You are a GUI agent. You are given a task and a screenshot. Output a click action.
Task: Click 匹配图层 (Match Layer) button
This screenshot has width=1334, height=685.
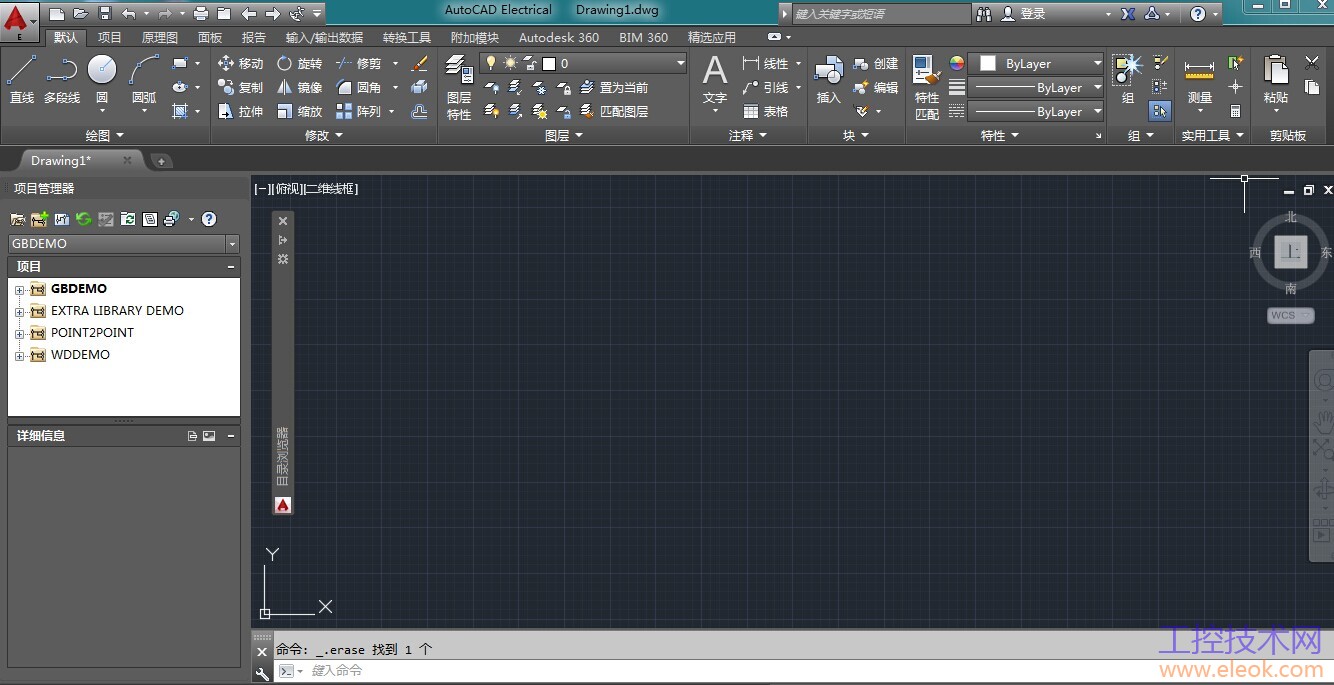[x=615, y=111]
